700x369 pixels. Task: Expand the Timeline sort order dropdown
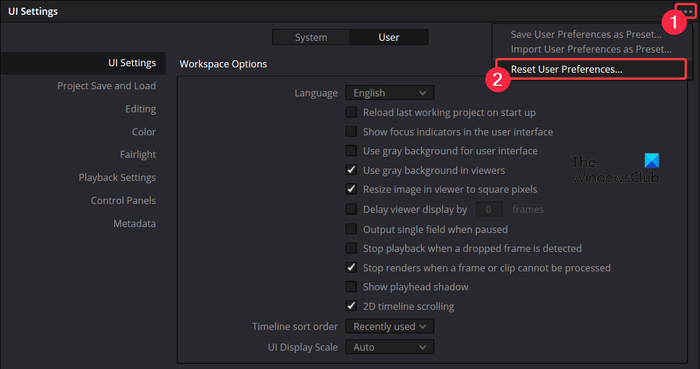pos(389,327)
